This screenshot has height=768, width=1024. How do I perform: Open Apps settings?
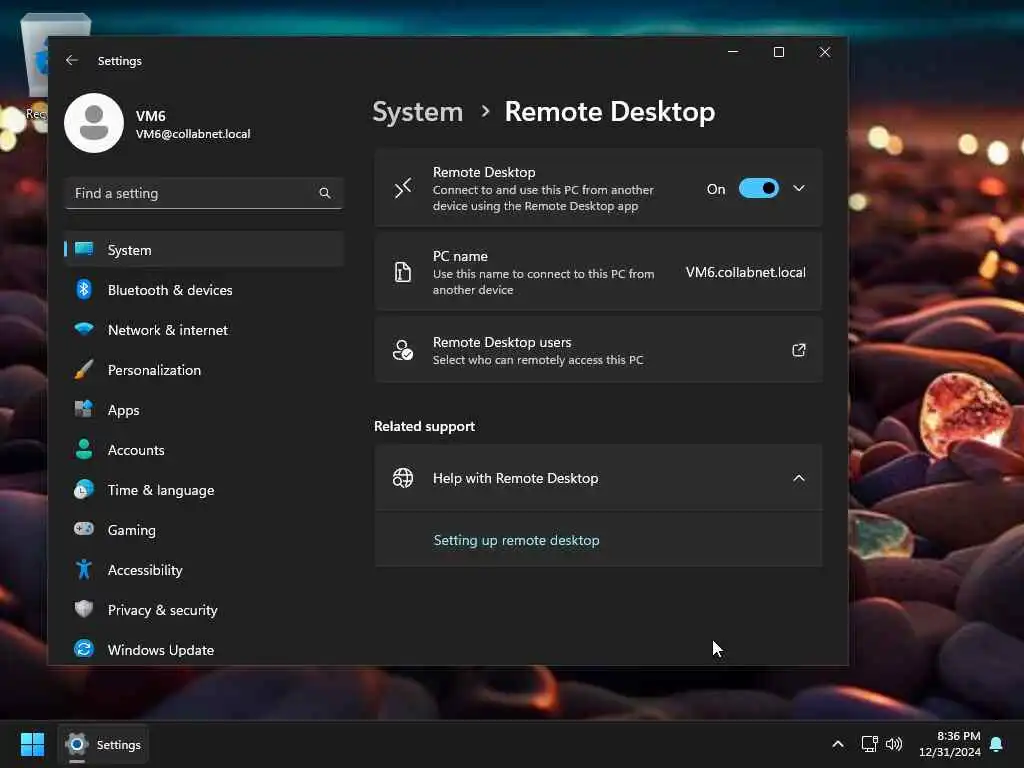point(204,410)
